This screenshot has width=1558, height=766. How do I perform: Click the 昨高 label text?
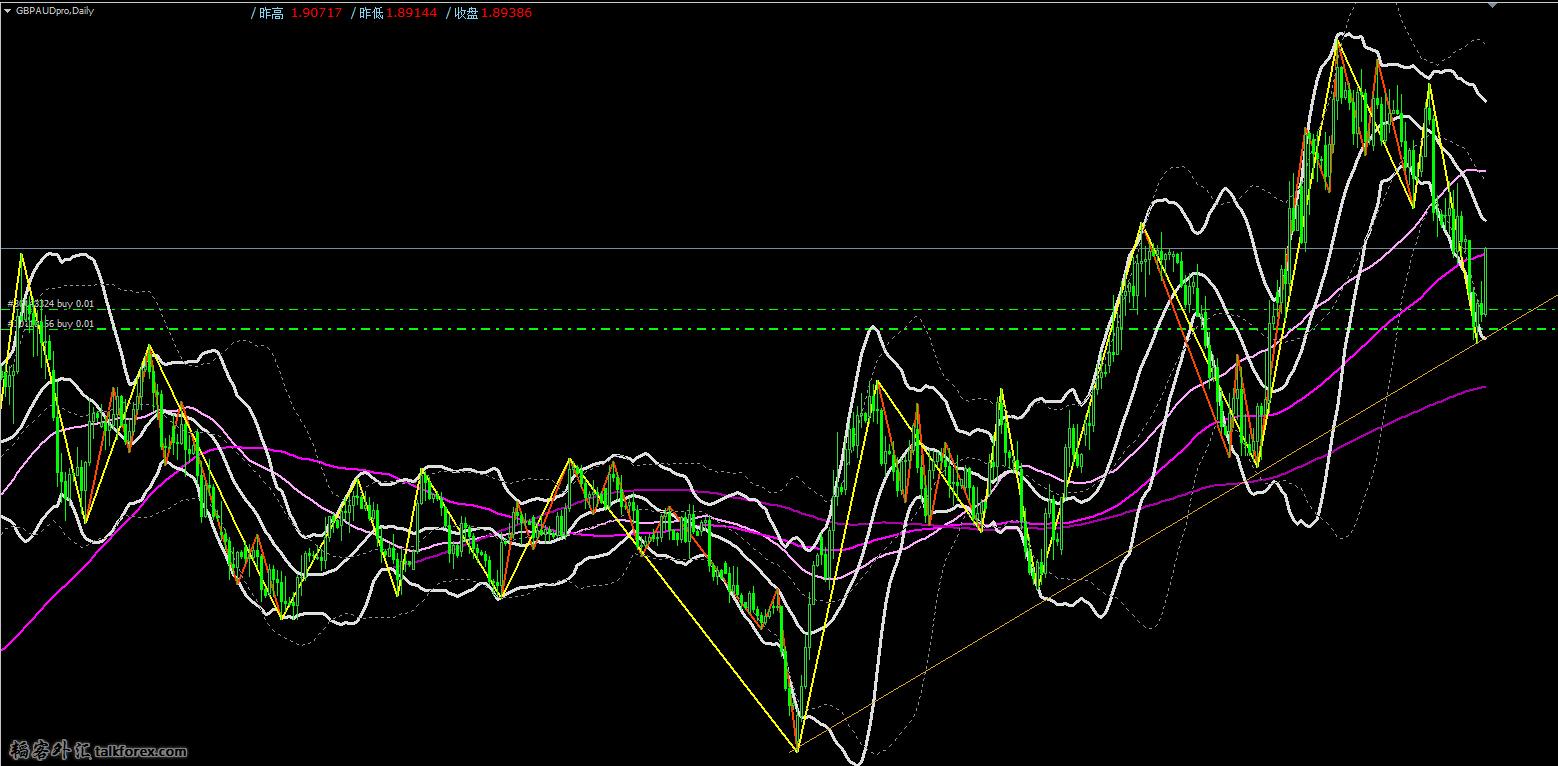[270, 13]
